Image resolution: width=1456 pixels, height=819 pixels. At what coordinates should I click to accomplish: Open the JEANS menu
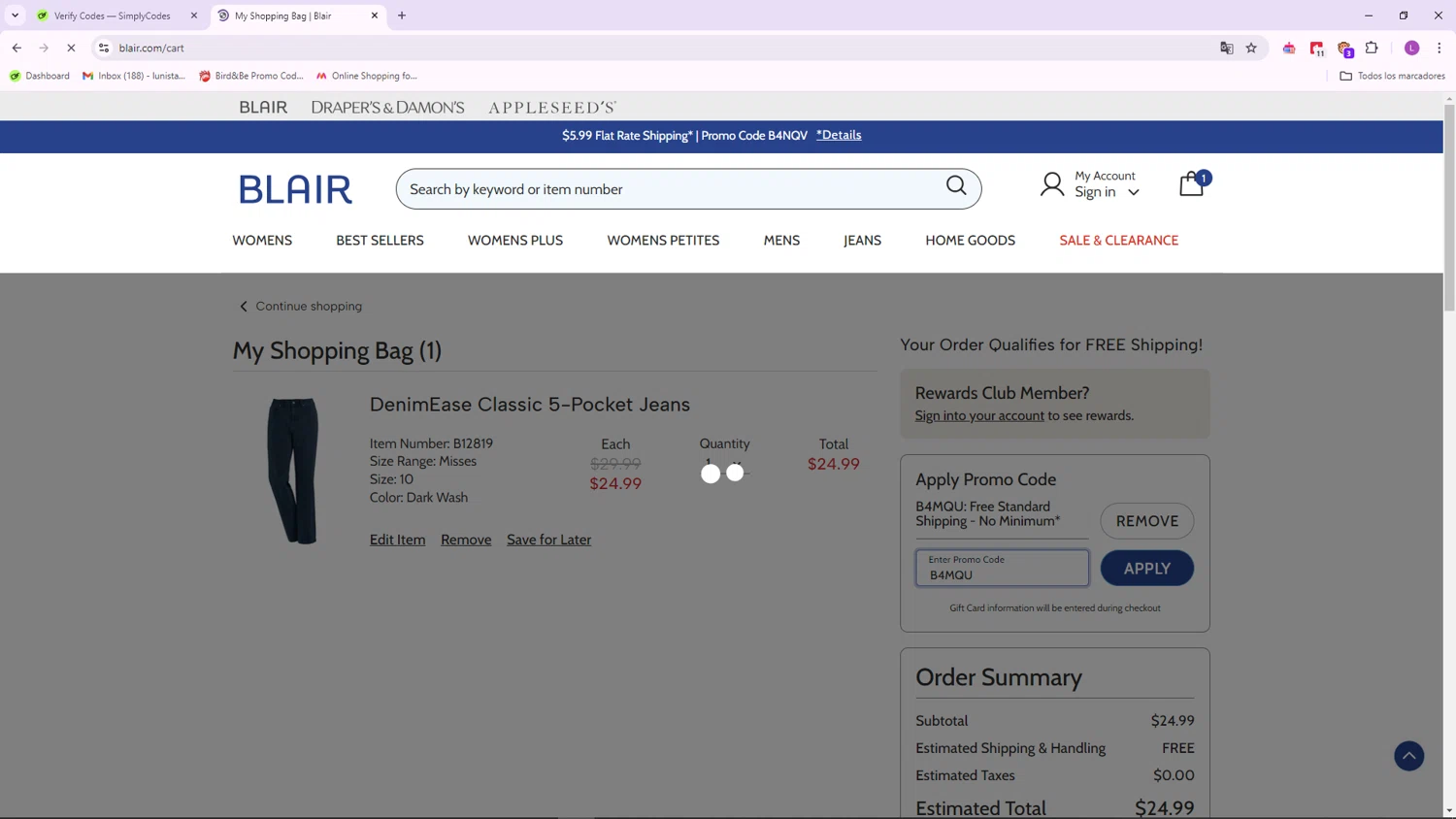tap(862, 241)
